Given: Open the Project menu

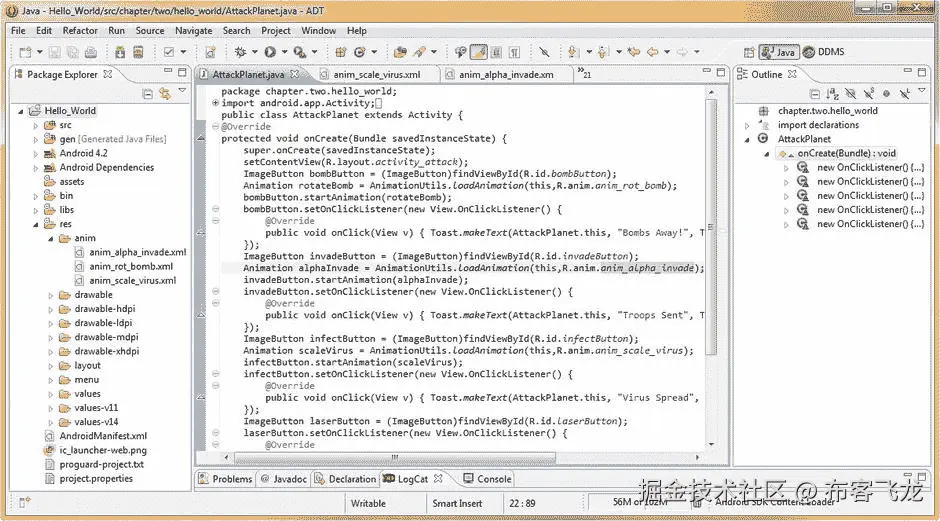Looking at the screenshot, I should point(276,31).
